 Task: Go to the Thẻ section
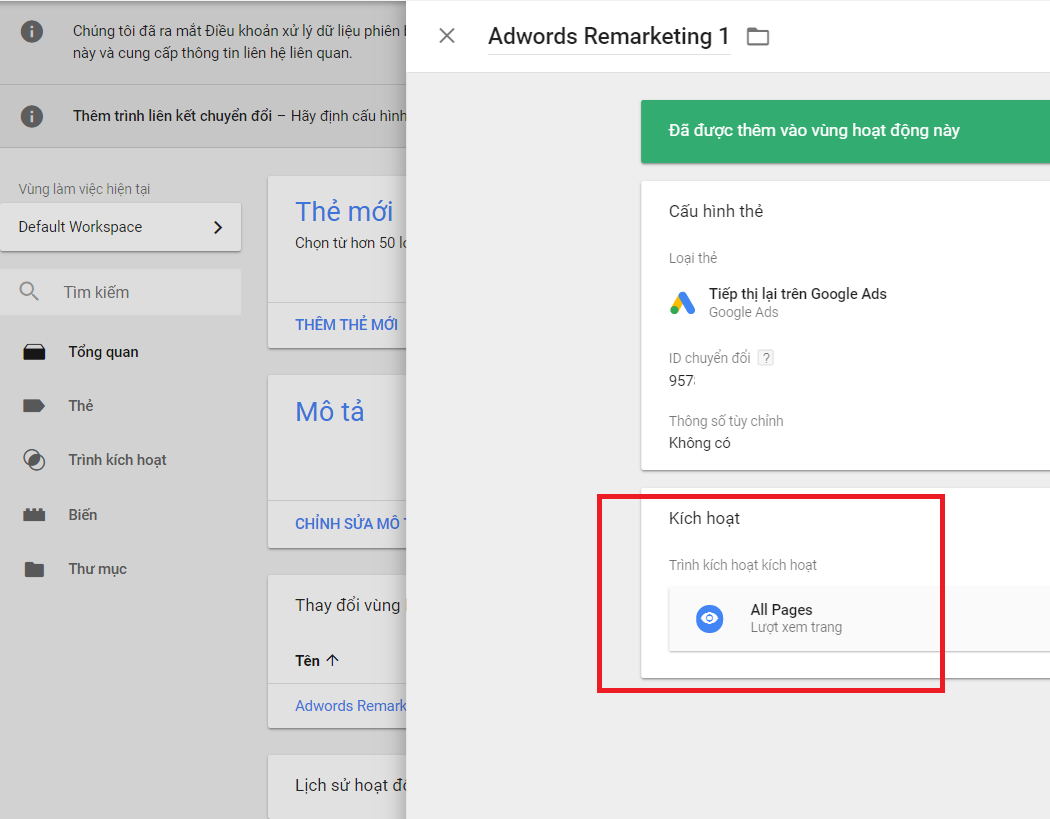point(80,406)
